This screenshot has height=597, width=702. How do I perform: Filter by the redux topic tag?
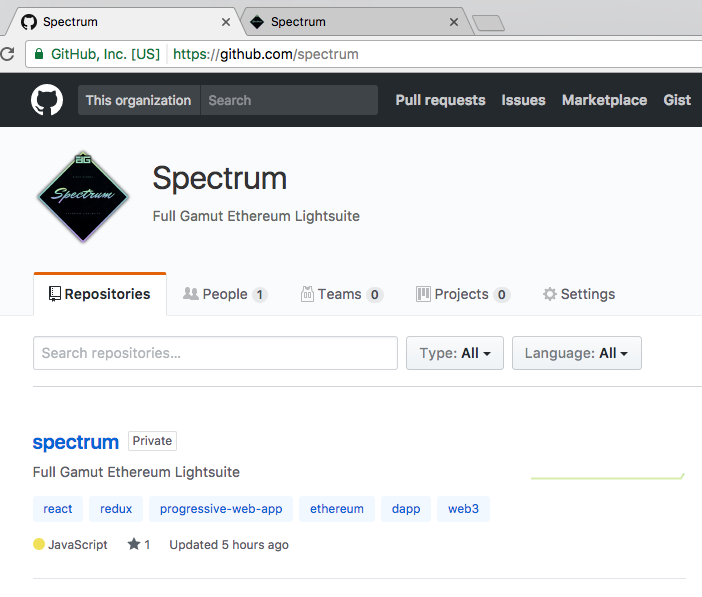(x=116, y=509)
